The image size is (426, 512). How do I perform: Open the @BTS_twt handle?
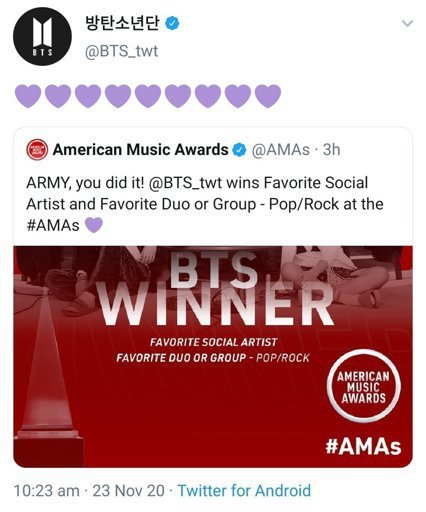121,51
